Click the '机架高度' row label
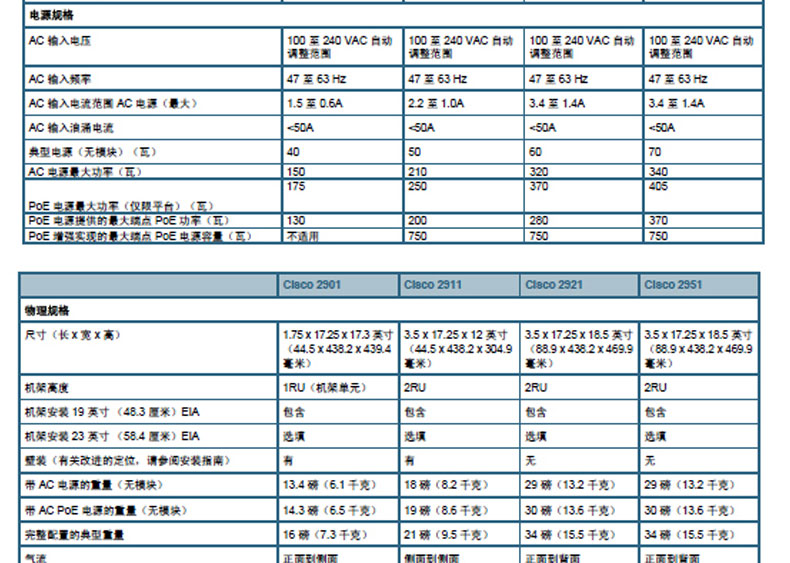This screenshot has width=790, height=563. point(46,388)
